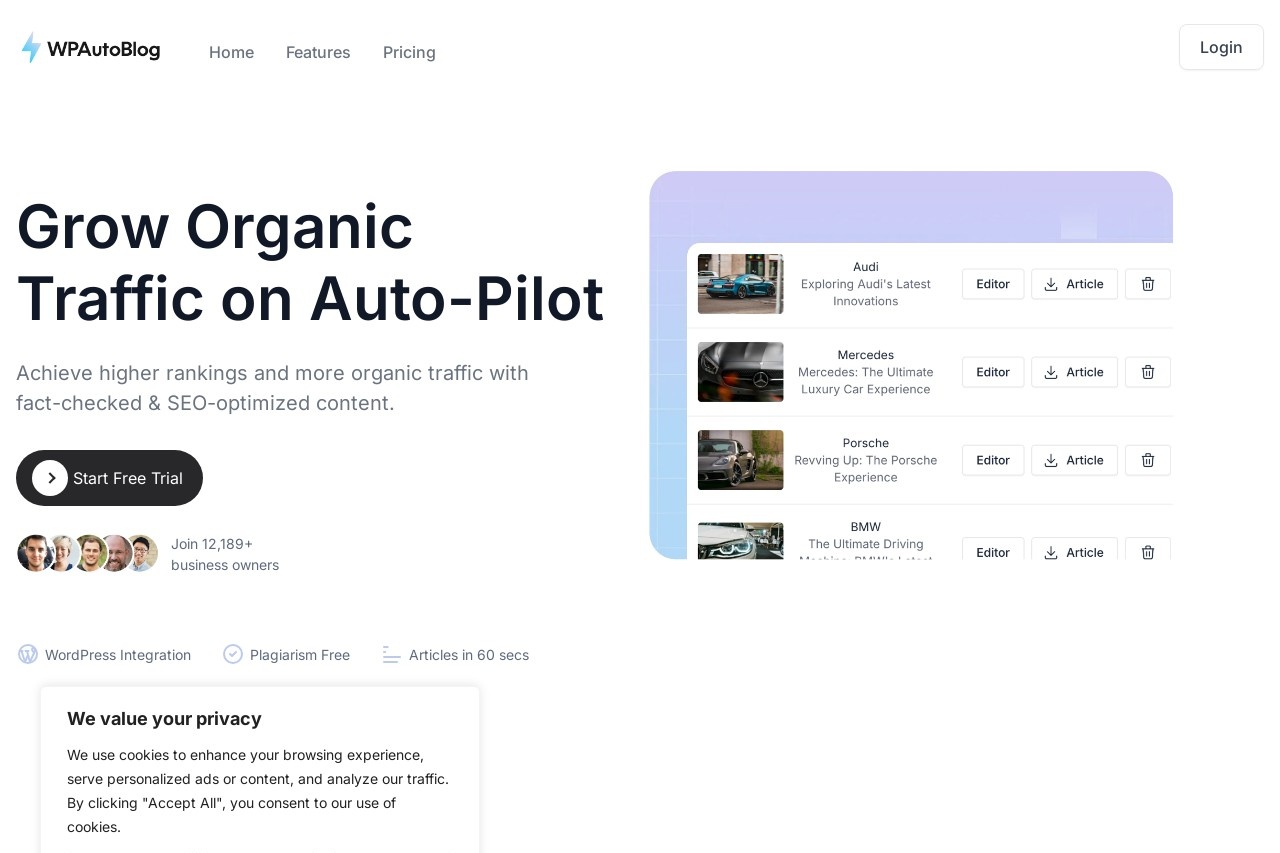
Task: Click arrow icon in Start Free Trial
Action: [50, 478]
